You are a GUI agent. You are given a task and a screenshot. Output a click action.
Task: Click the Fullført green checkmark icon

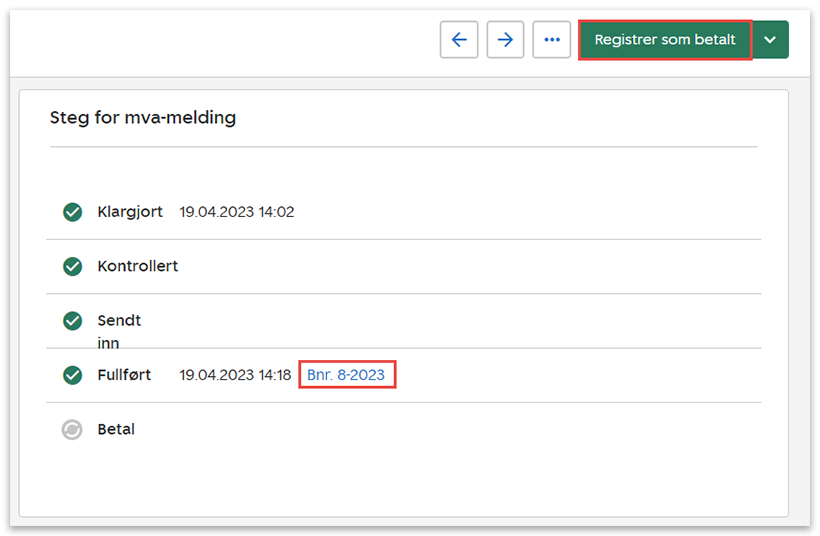pos(72,375)
